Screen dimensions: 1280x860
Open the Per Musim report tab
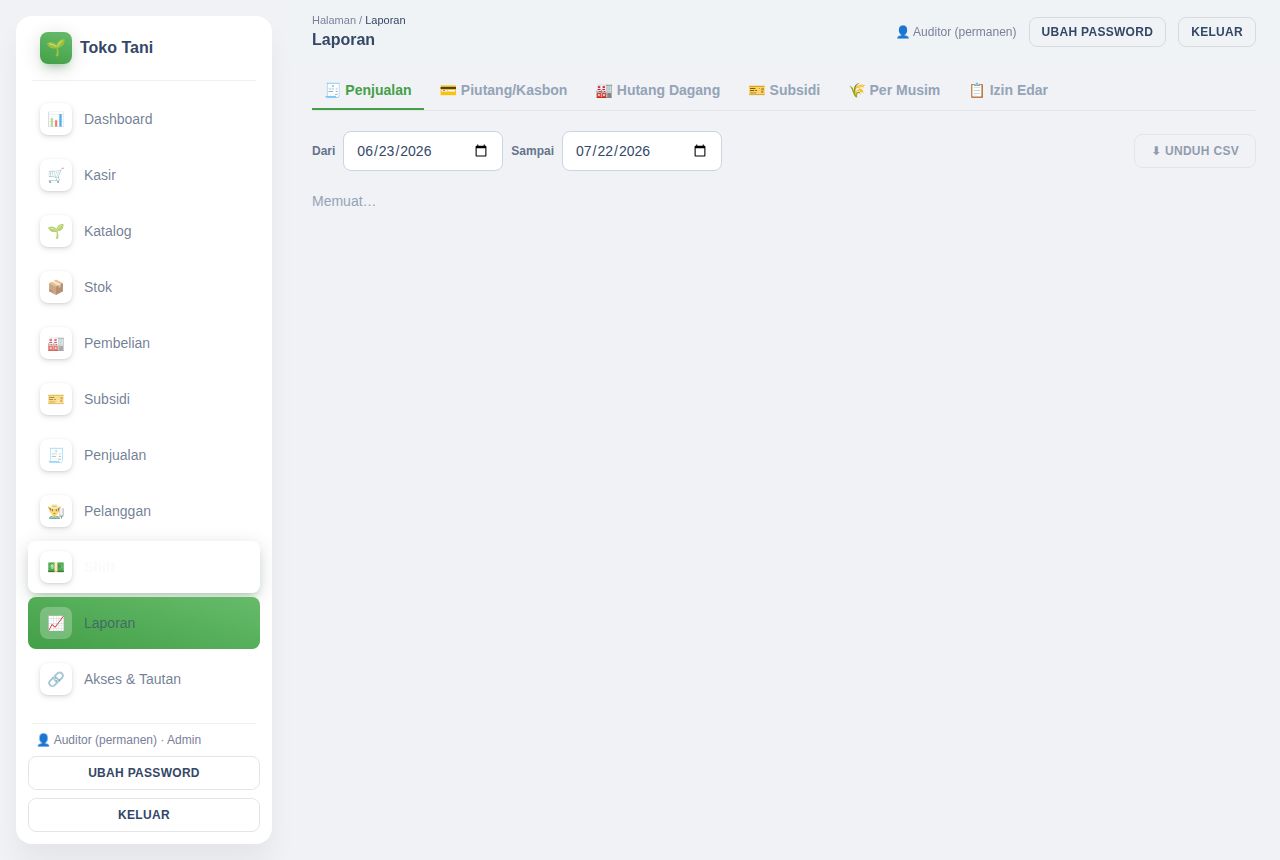tap(895, 90)
